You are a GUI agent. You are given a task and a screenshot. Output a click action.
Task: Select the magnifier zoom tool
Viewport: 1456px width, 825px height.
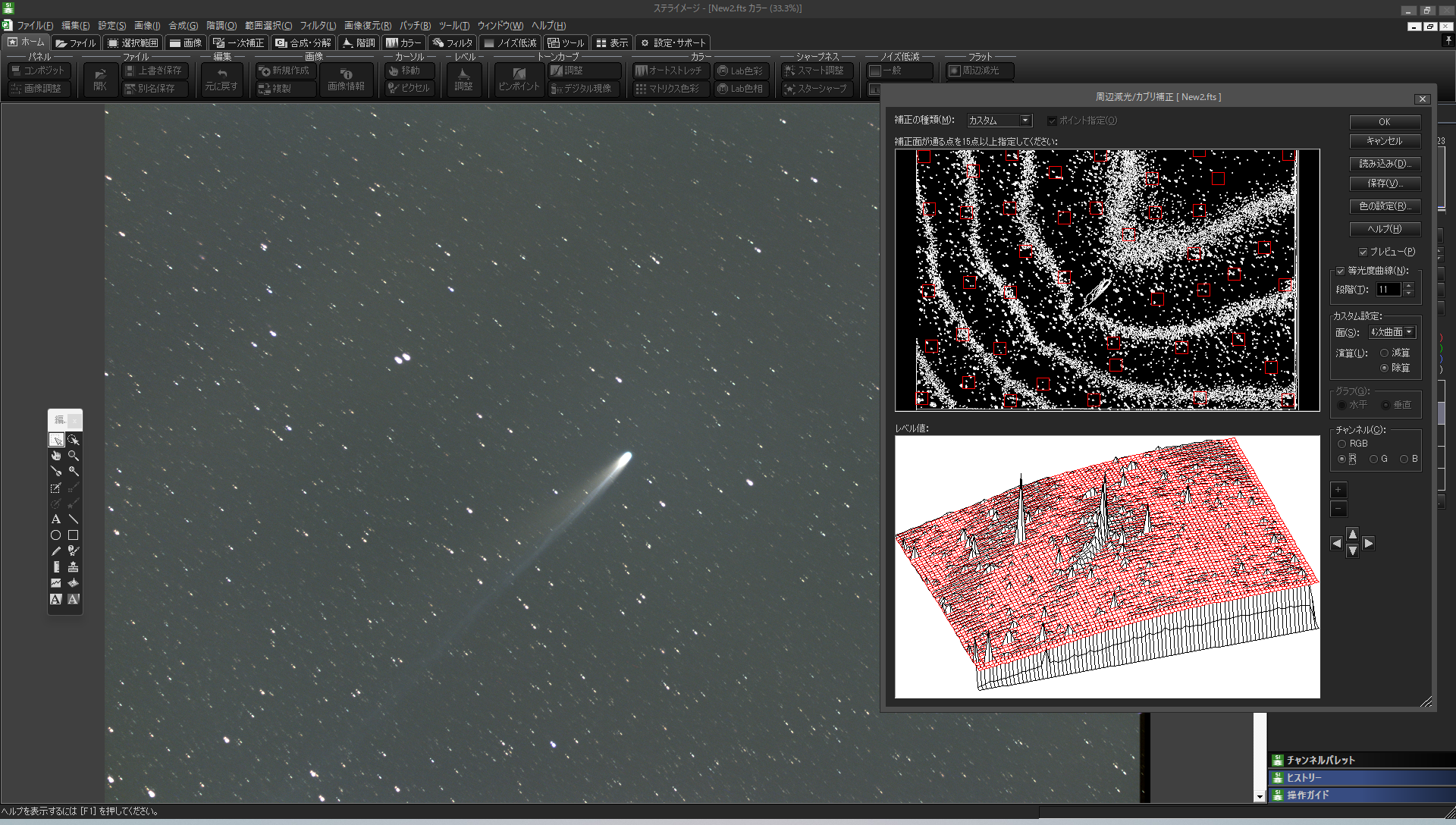coord(74,456)
